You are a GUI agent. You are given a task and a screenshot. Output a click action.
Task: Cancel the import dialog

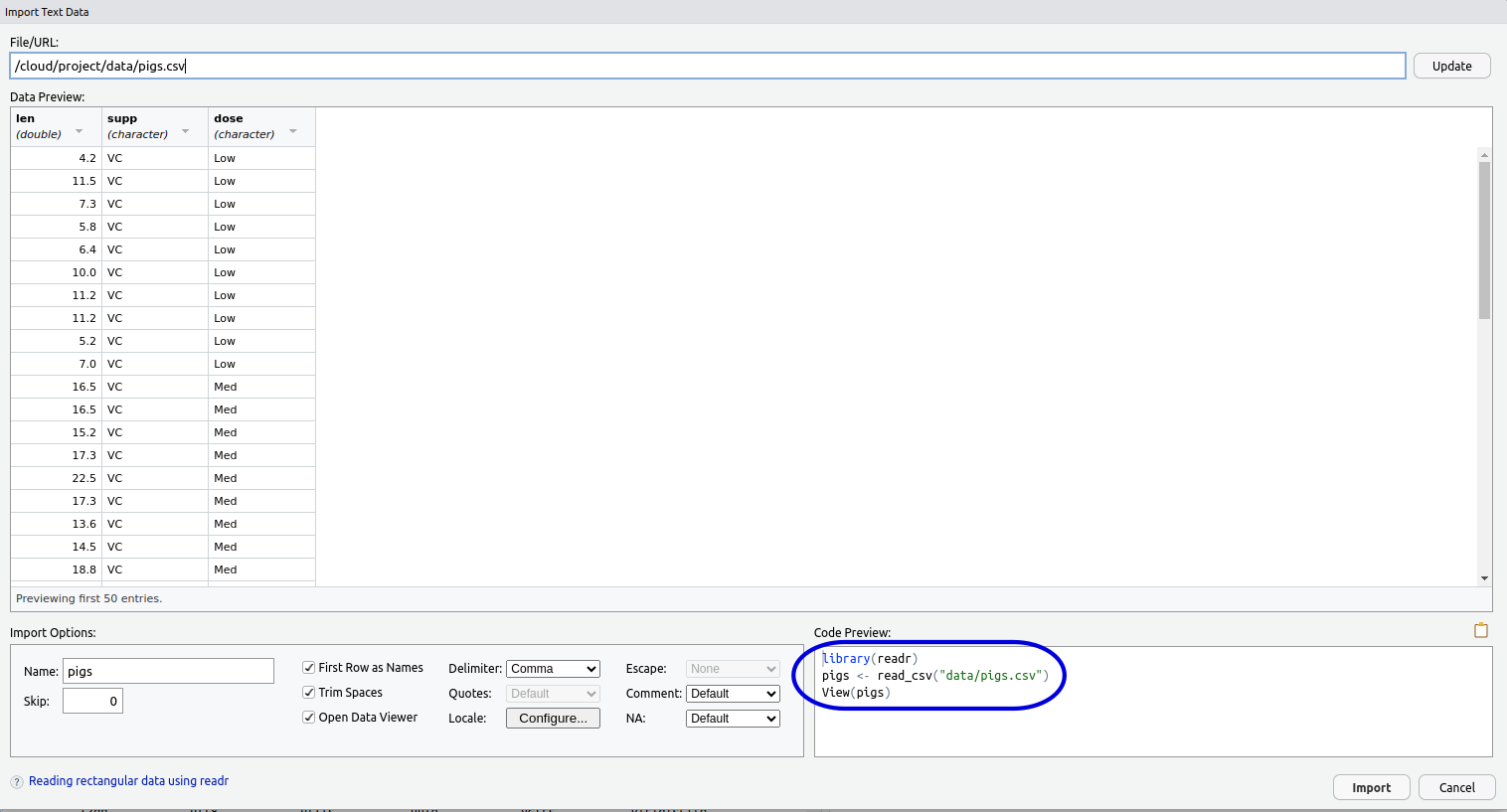coord(1456,787)
